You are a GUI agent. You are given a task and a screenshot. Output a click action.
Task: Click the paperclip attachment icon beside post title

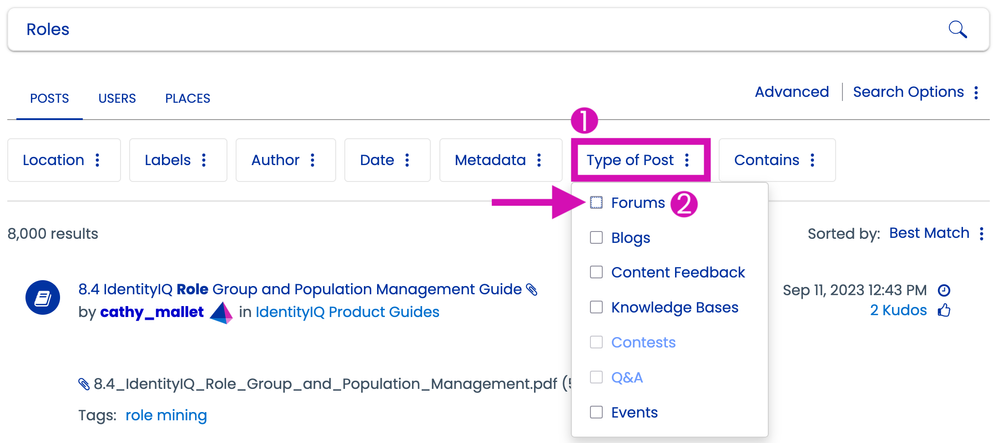(532, 290)
